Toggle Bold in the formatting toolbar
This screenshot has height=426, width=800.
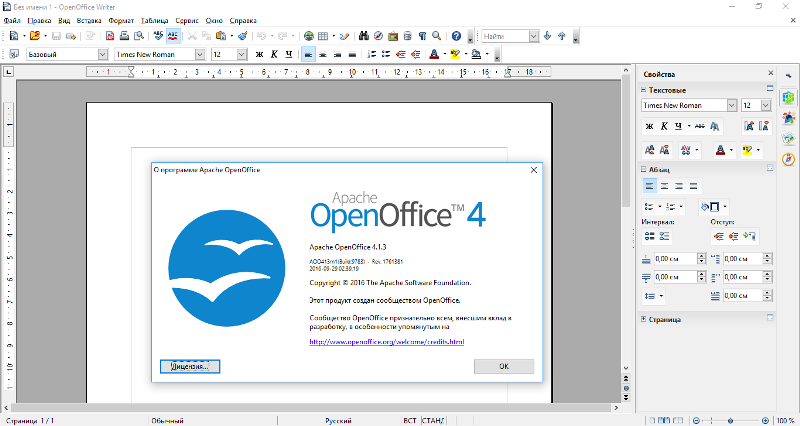click(259, 54)
